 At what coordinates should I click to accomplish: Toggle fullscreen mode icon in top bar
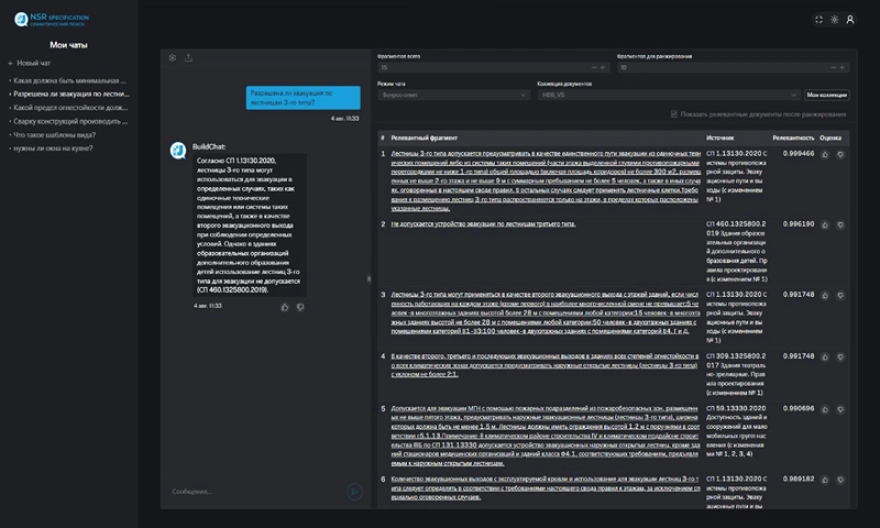coord(819,20)
